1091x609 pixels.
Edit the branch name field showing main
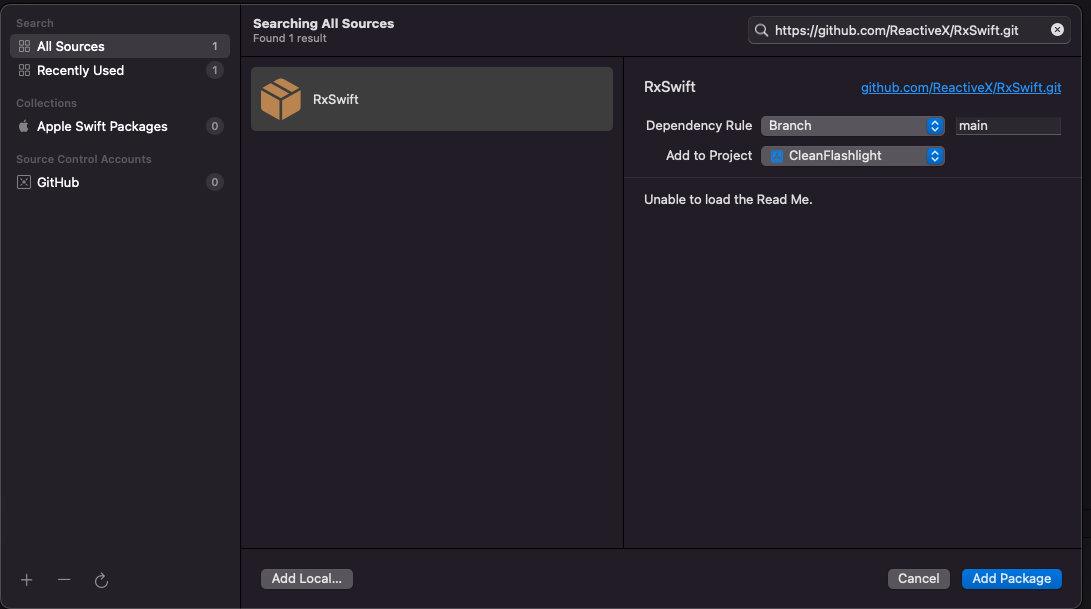click(x=1008, y=126)
